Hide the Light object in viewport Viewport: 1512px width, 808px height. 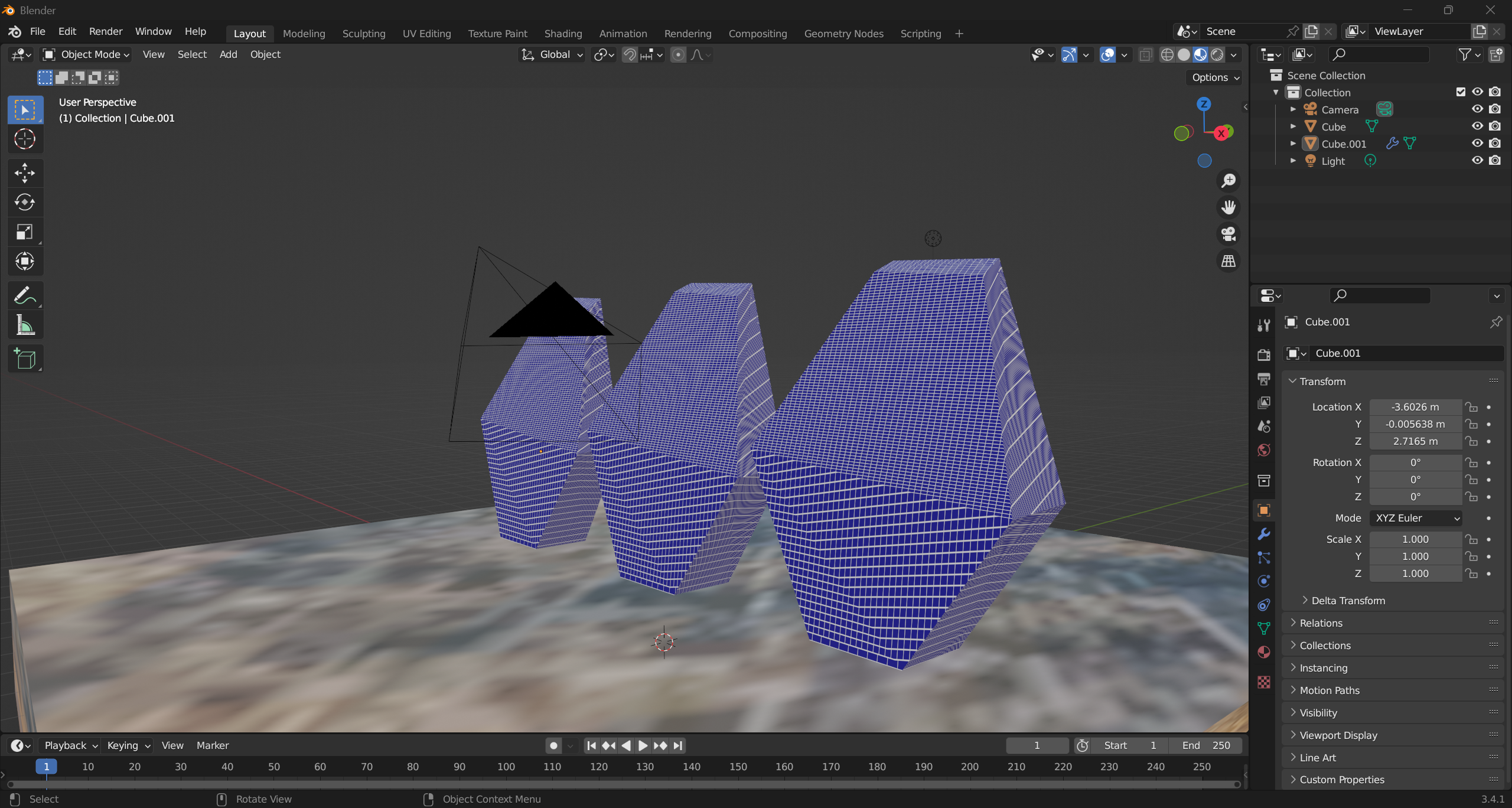1477,161
